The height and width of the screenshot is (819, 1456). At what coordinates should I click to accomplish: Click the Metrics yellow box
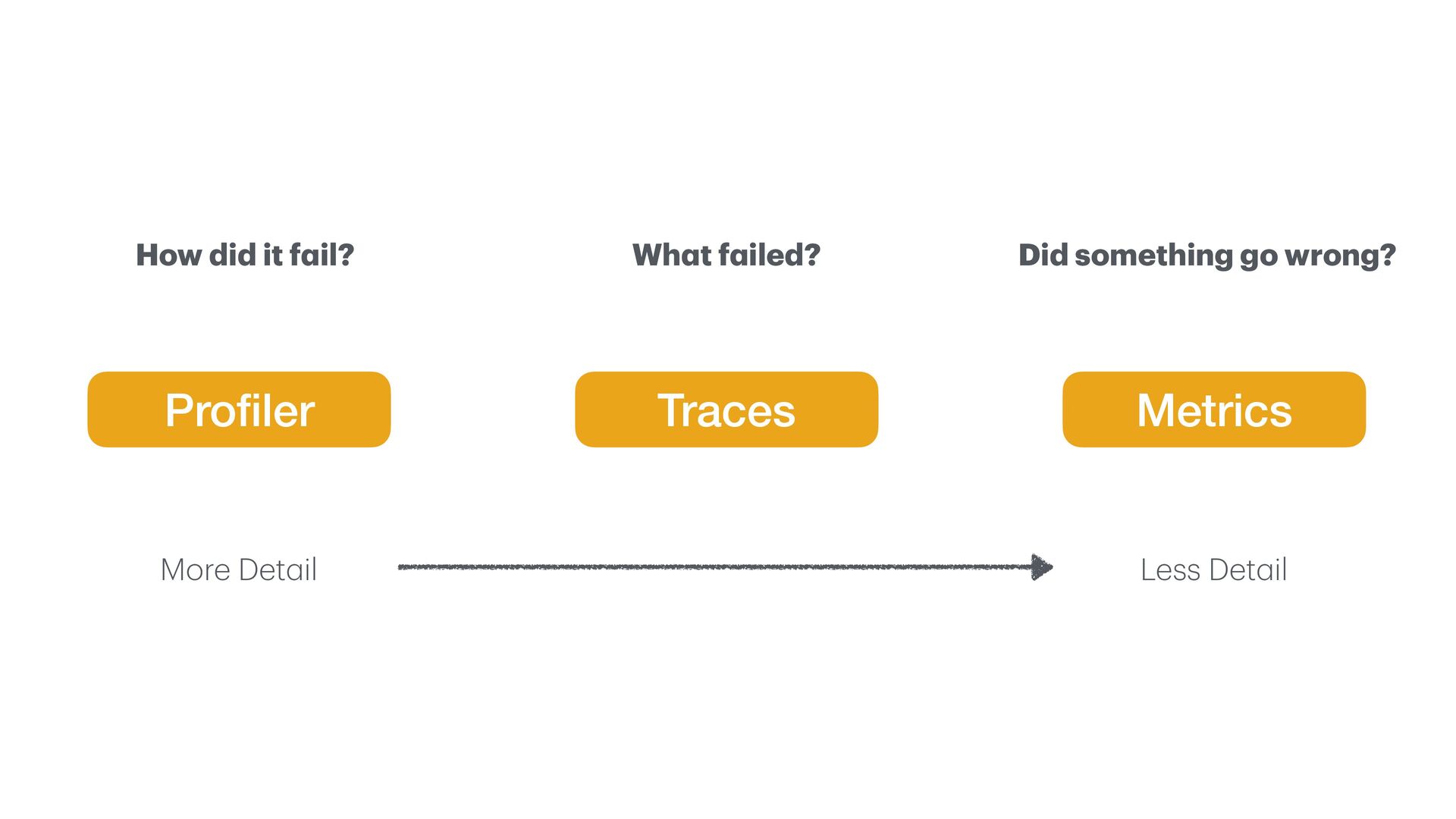(x=1213, y=409)
